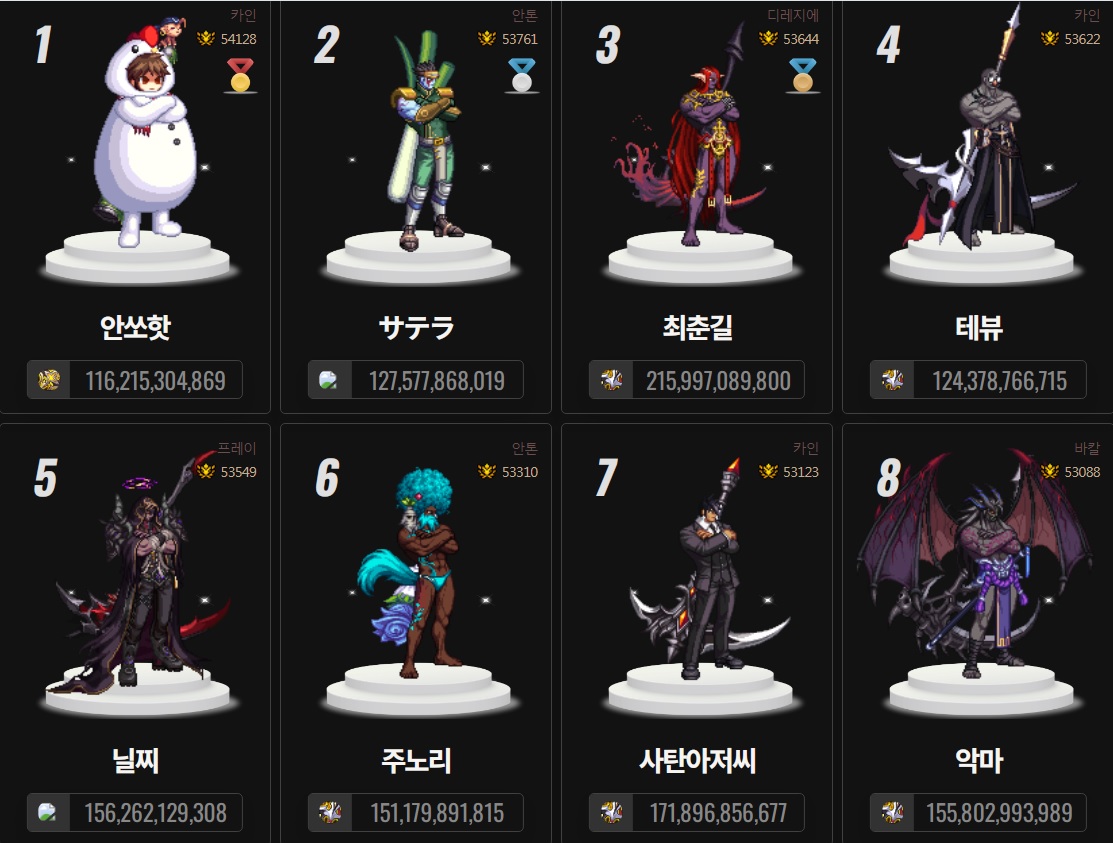Click the bronze medal icon on rank 3
1113x843 pixels.
point(803,75)
